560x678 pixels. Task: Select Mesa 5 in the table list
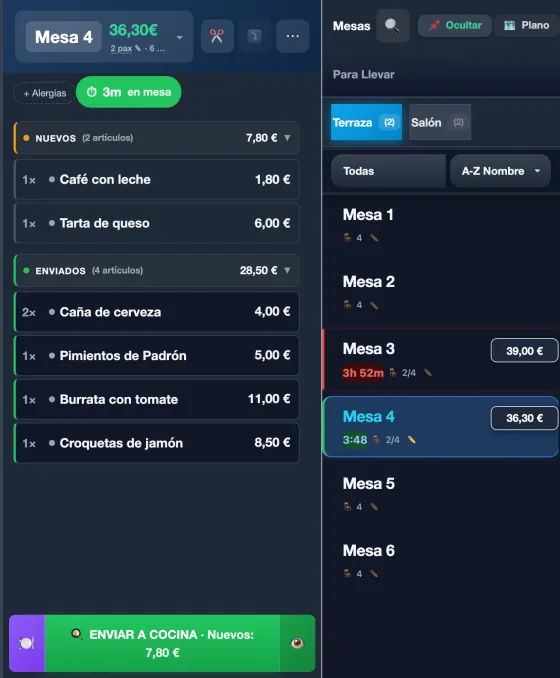point(441,494)
